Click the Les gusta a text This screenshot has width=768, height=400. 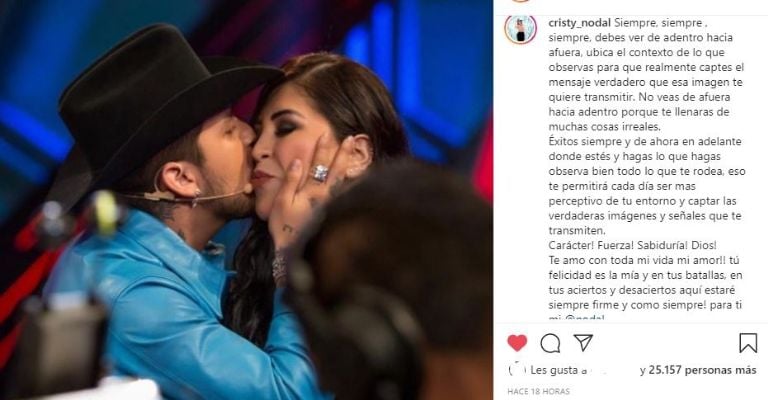tap(558, 370)
